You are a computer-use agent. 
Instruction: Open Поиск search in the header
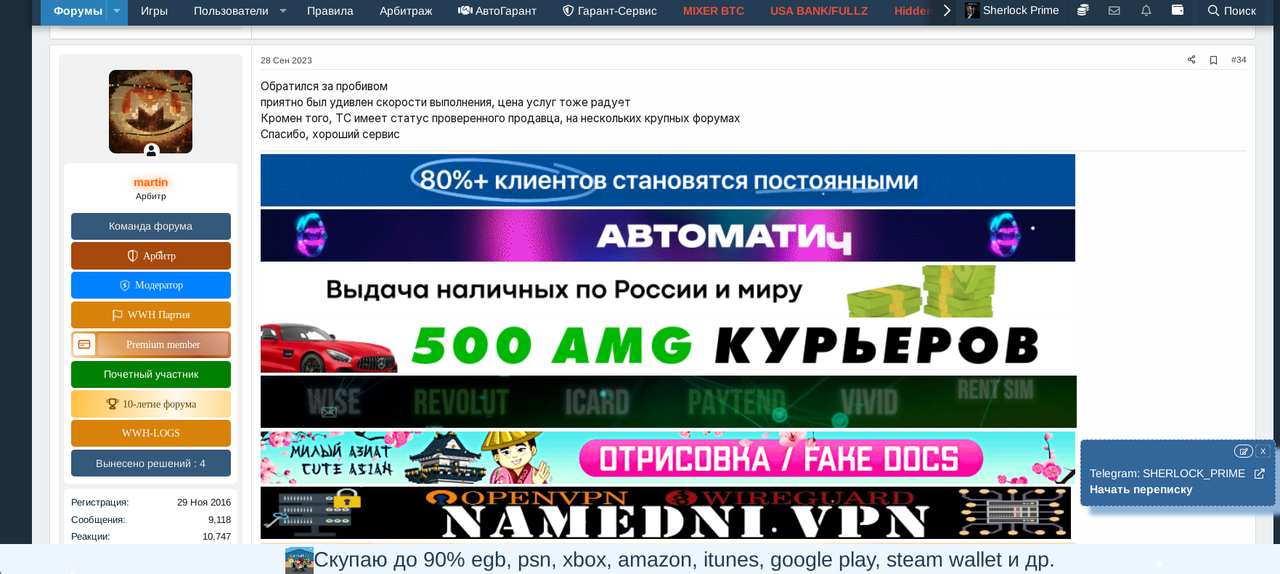tap(1231, 11)
